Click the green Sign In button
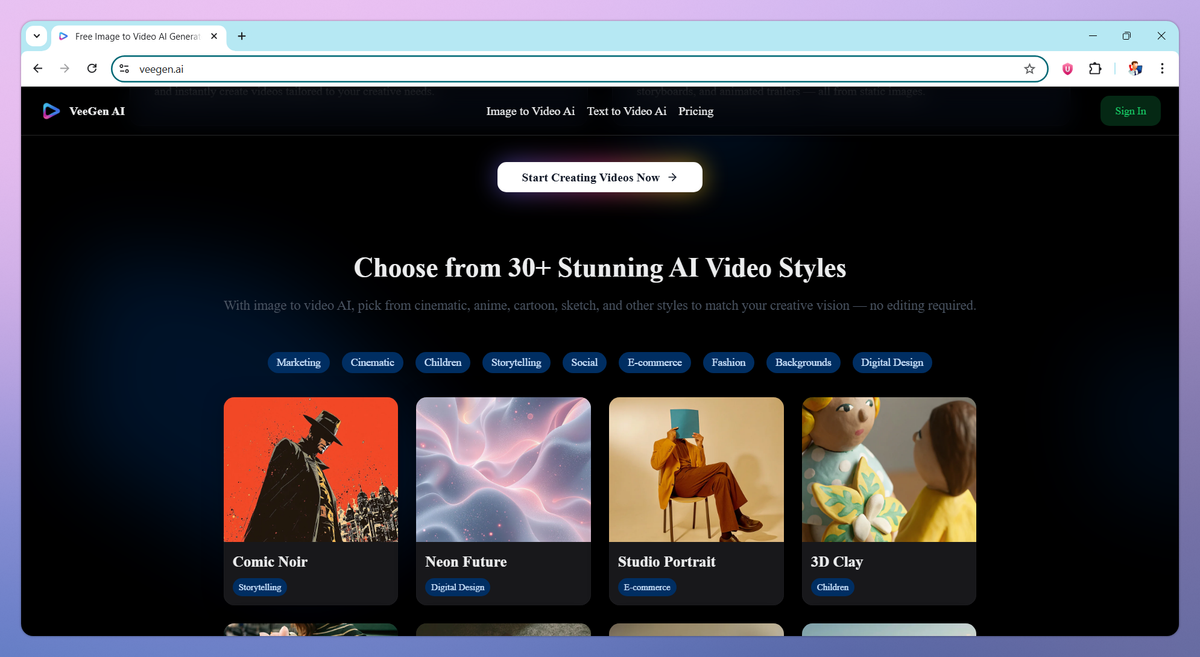Viewport: 1200px width, 657px height. tap(1130, 110)
